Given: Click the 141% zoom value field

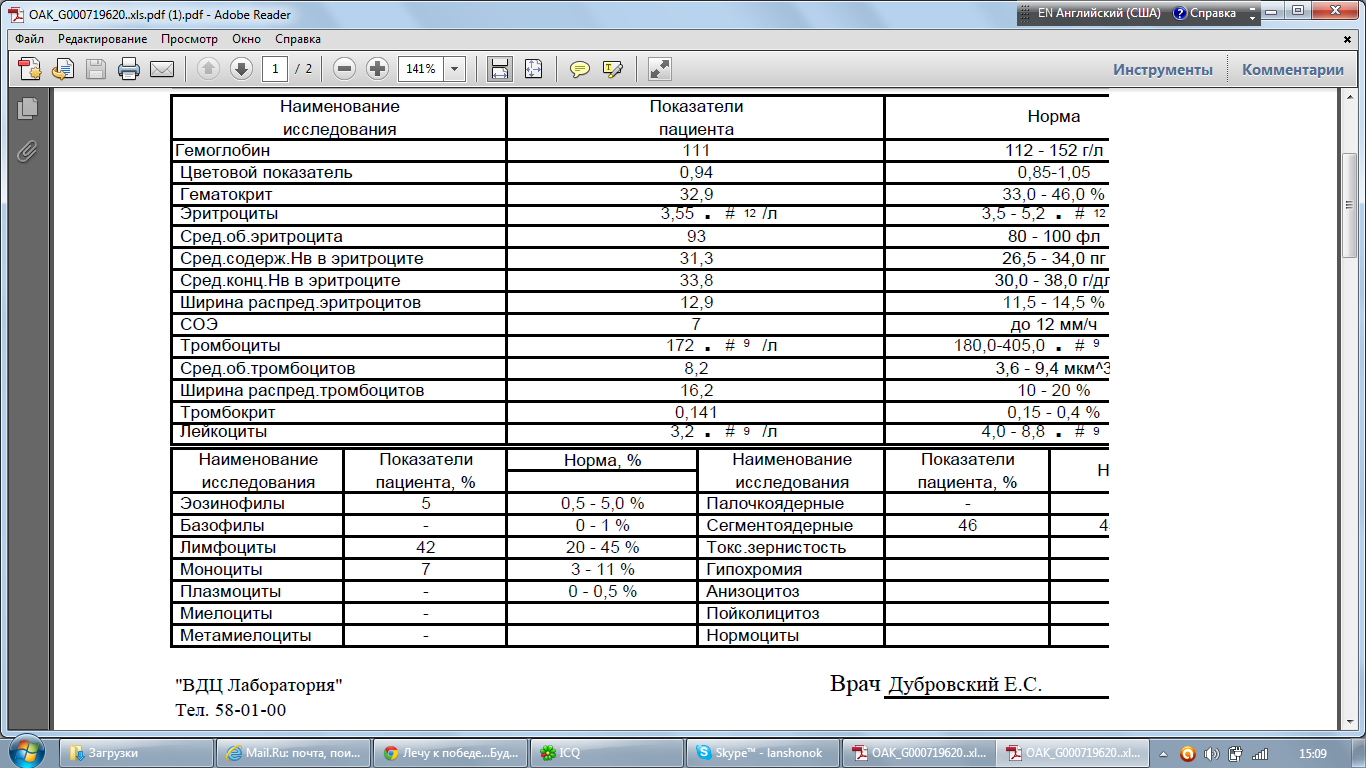Looking at the screenshot, I should click(x=420, y=69).
